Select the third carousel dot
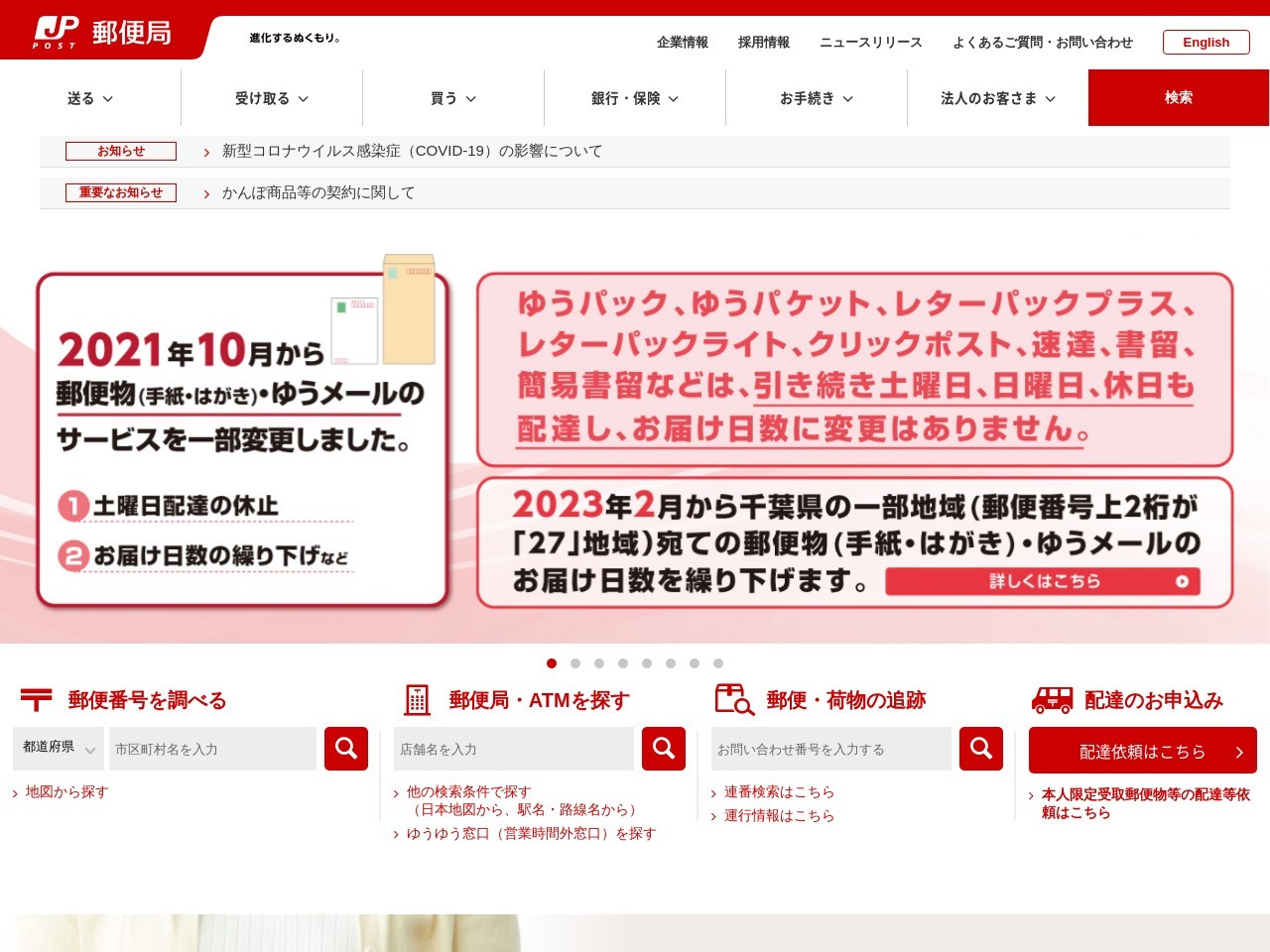1270x952 pixels. 599,663
